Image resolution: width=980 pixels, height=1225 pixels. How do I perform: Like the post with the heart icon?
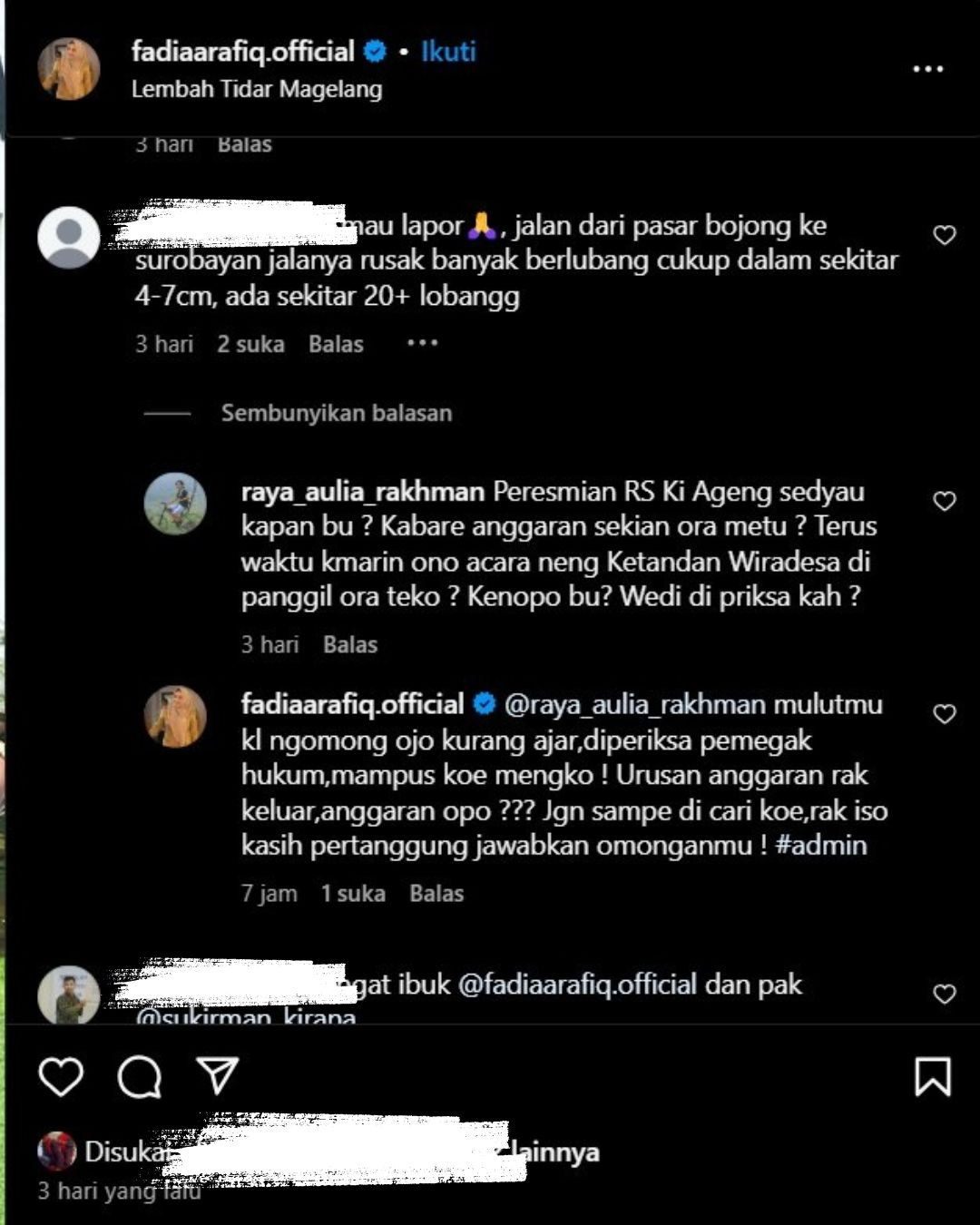point(61,1076)
